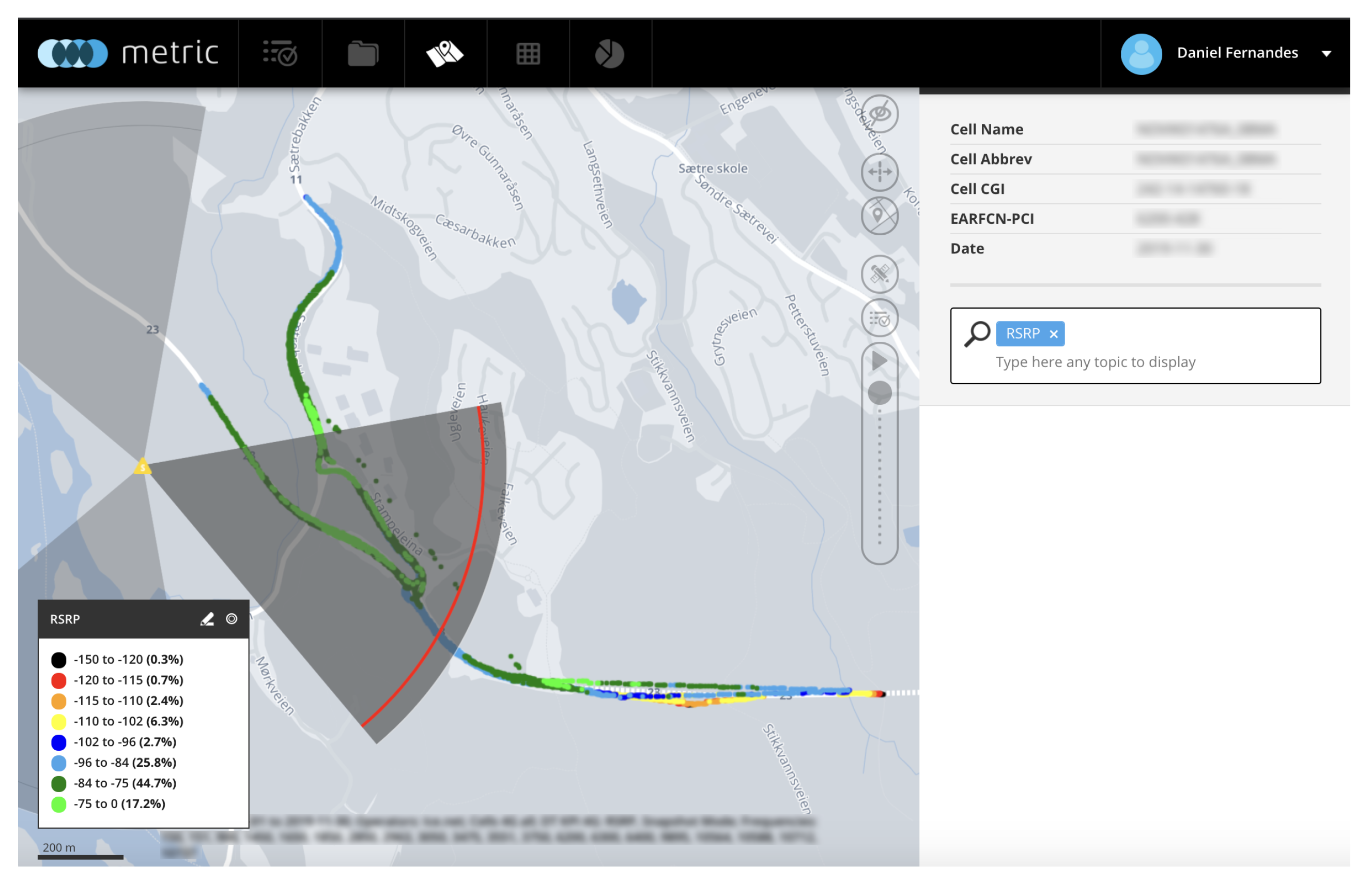Click the center/fit map crosshair icon

[x=880, y=172]
